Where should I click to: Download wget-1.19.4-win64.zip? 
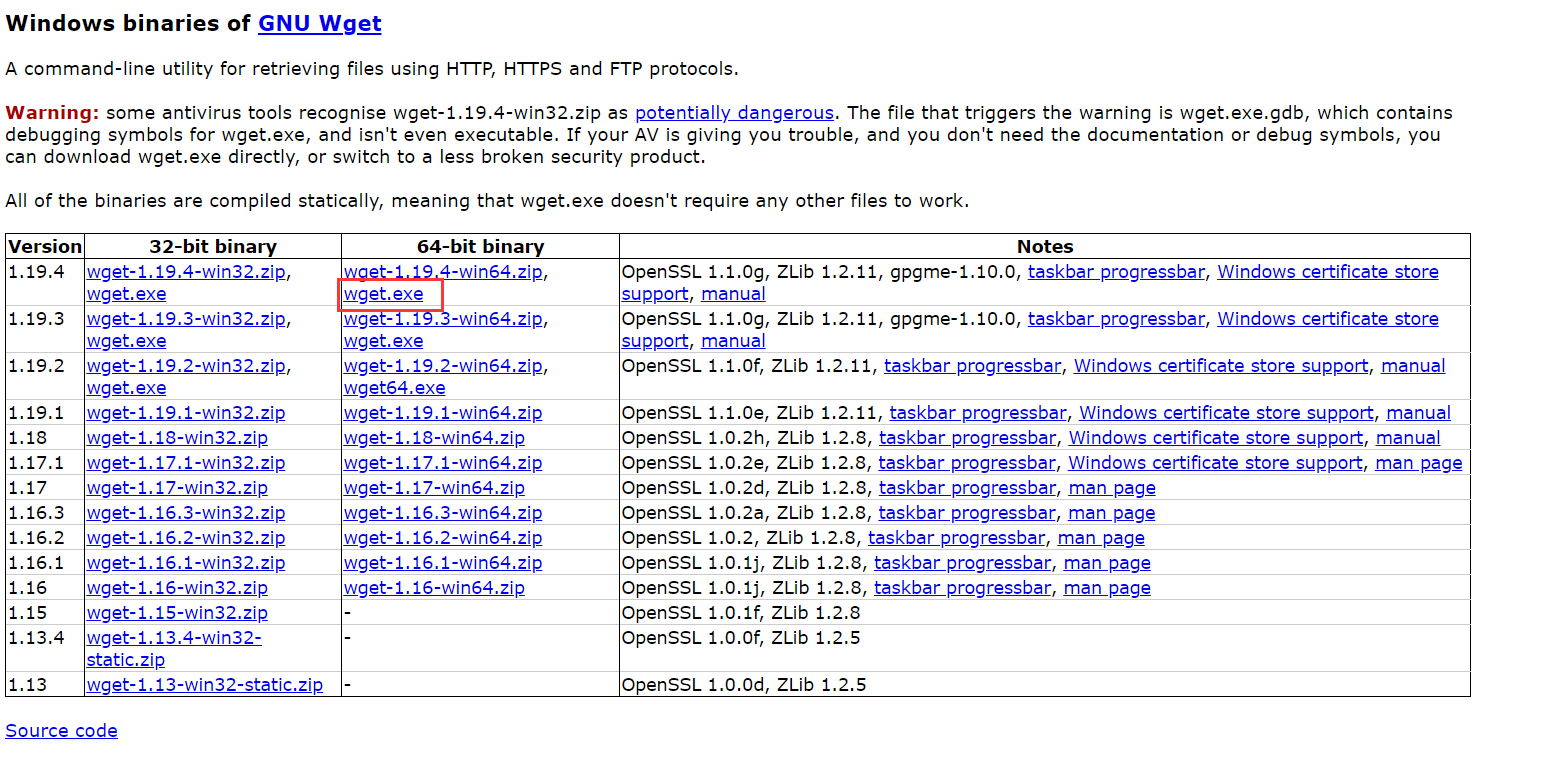point(443,272)
